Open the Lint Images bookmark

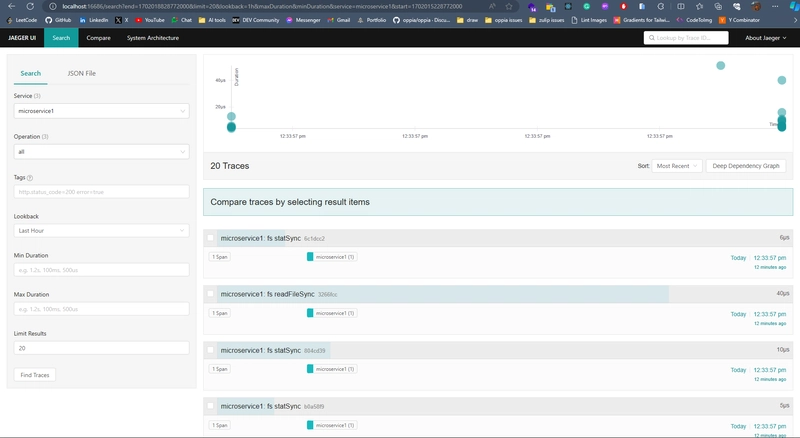589,20
